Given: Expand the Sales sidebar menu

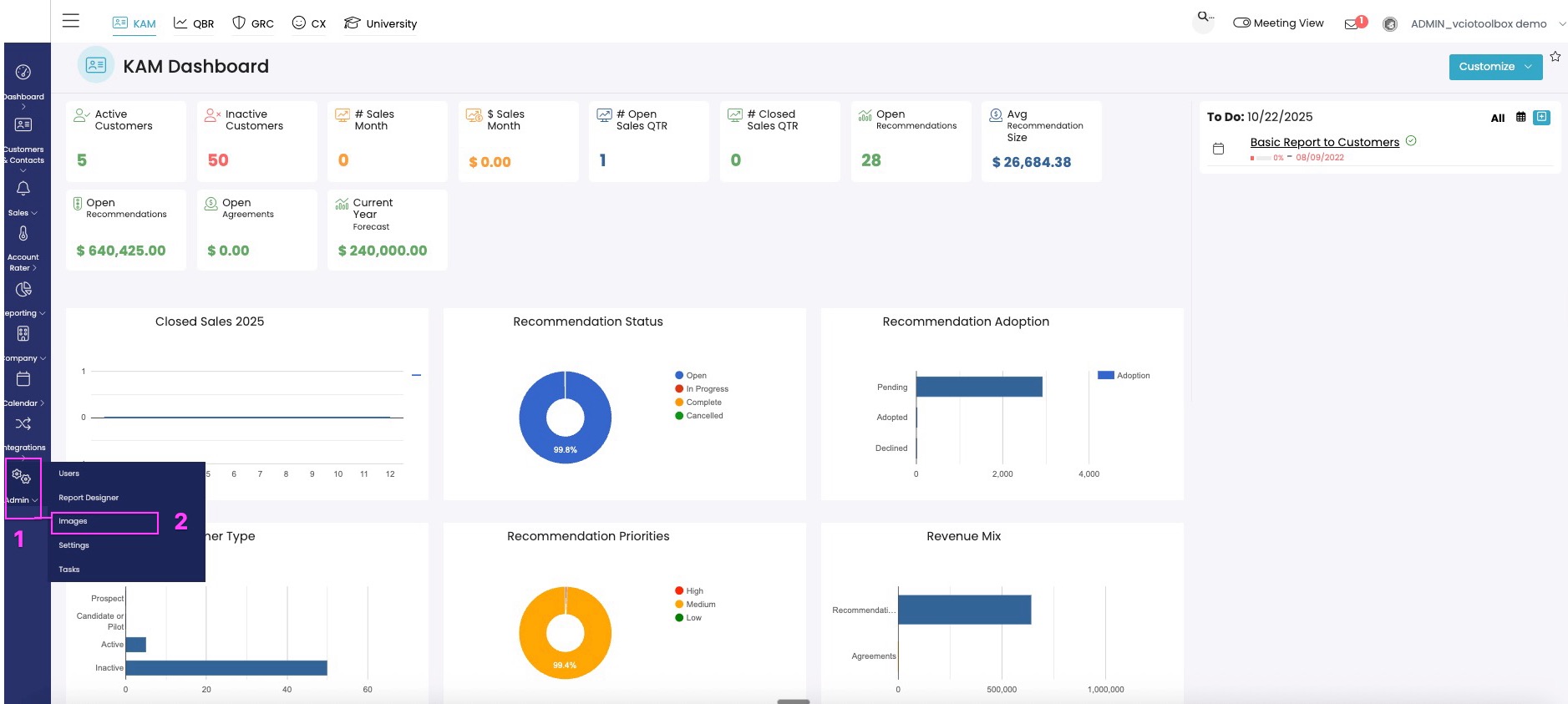Looking at the screenshot, I should pyautogui.click(x=23, y=213).
